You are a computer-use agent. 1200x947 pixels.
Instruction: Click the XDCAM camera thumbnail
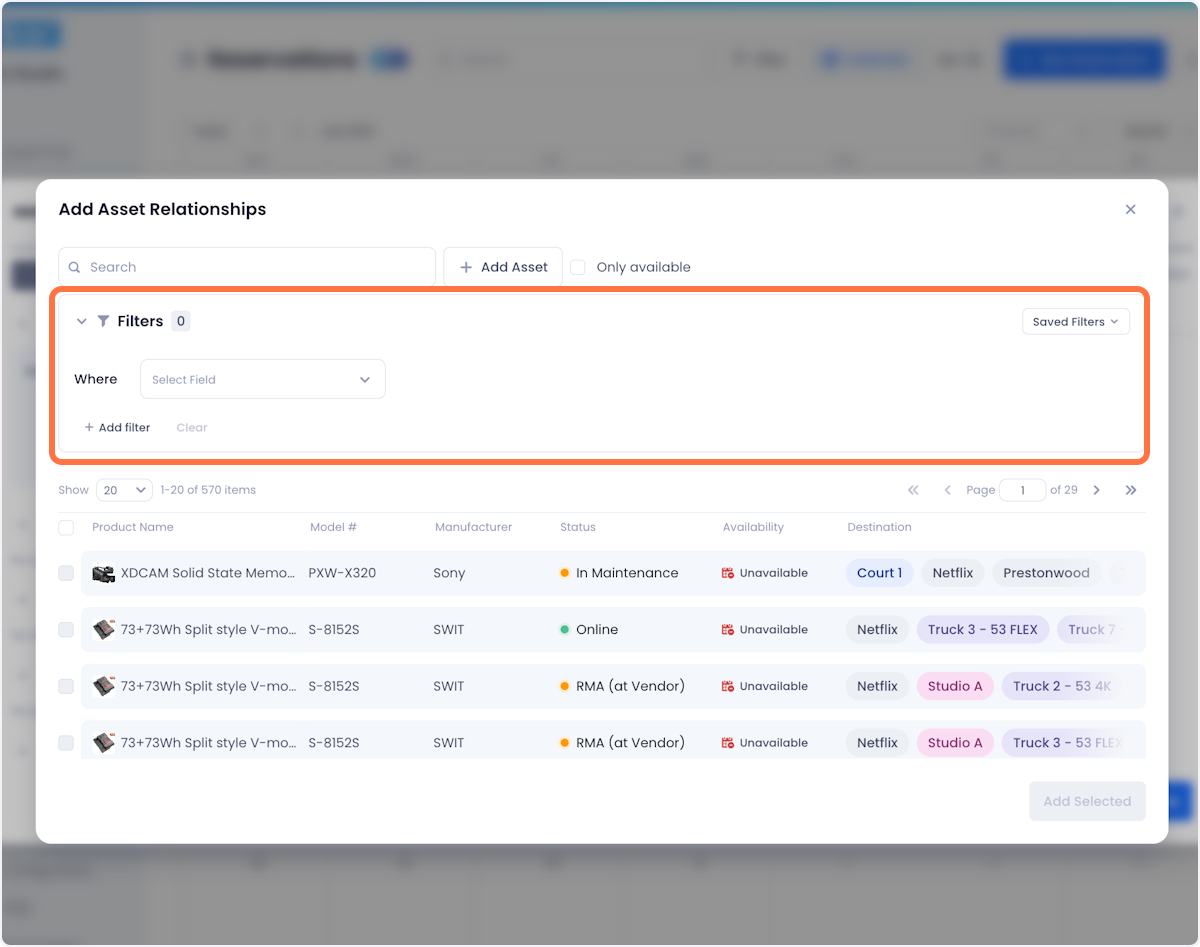click(x=104, y=573)
